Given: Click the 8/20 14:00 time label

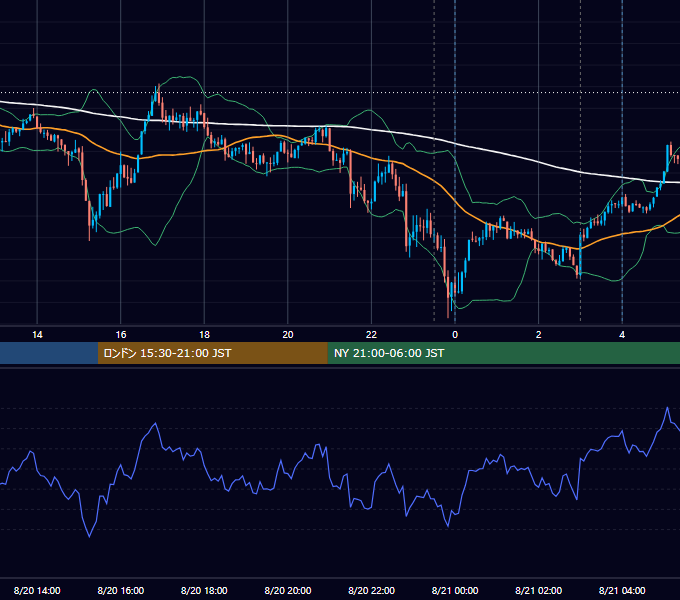Looking at the screenshot, I should [37, 590].
